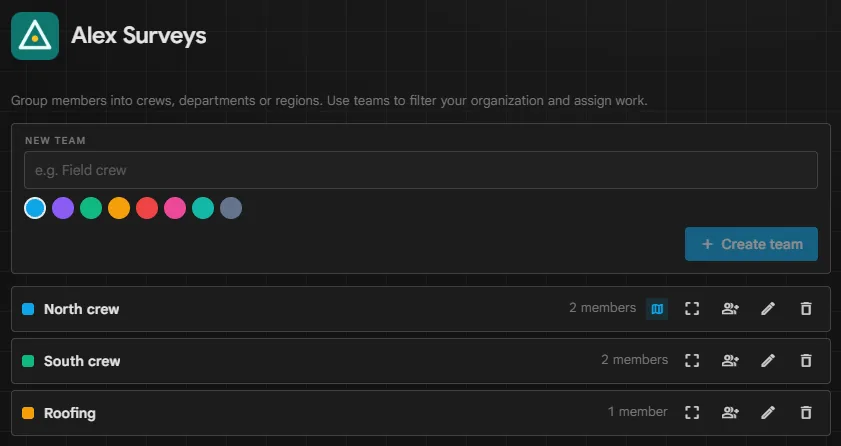Image resolution: width=841 pixels, height=446 pixels.
Task: Open North crew area frame icon
Action: point(692,309)
